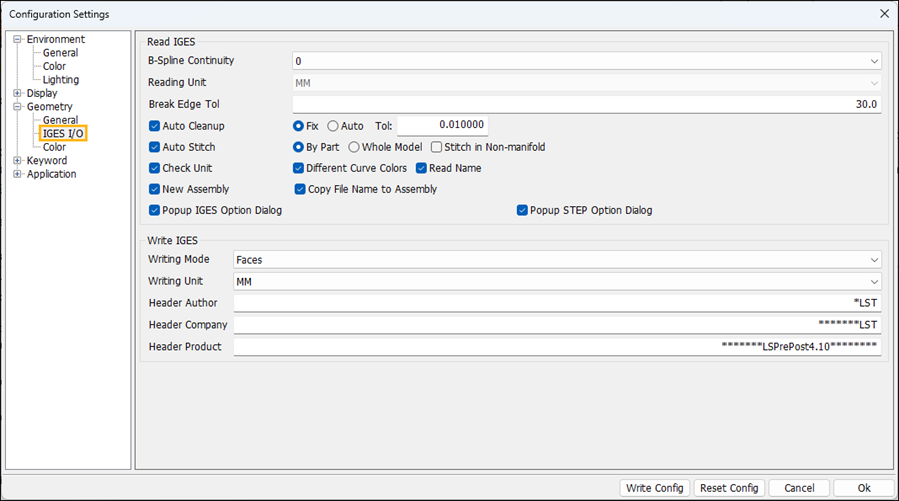Open the Writing Mode dropdown

point(557,260)
